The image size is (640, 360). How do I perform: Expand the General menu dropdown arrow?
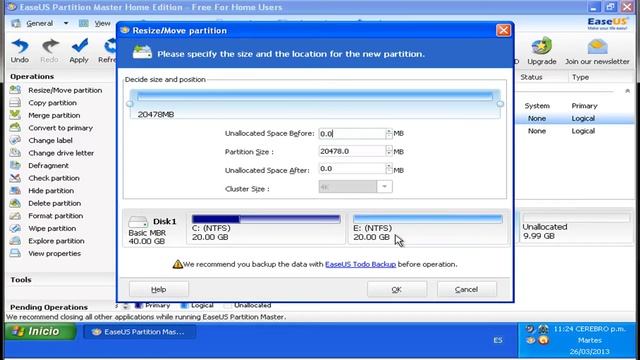coord(66,24)
